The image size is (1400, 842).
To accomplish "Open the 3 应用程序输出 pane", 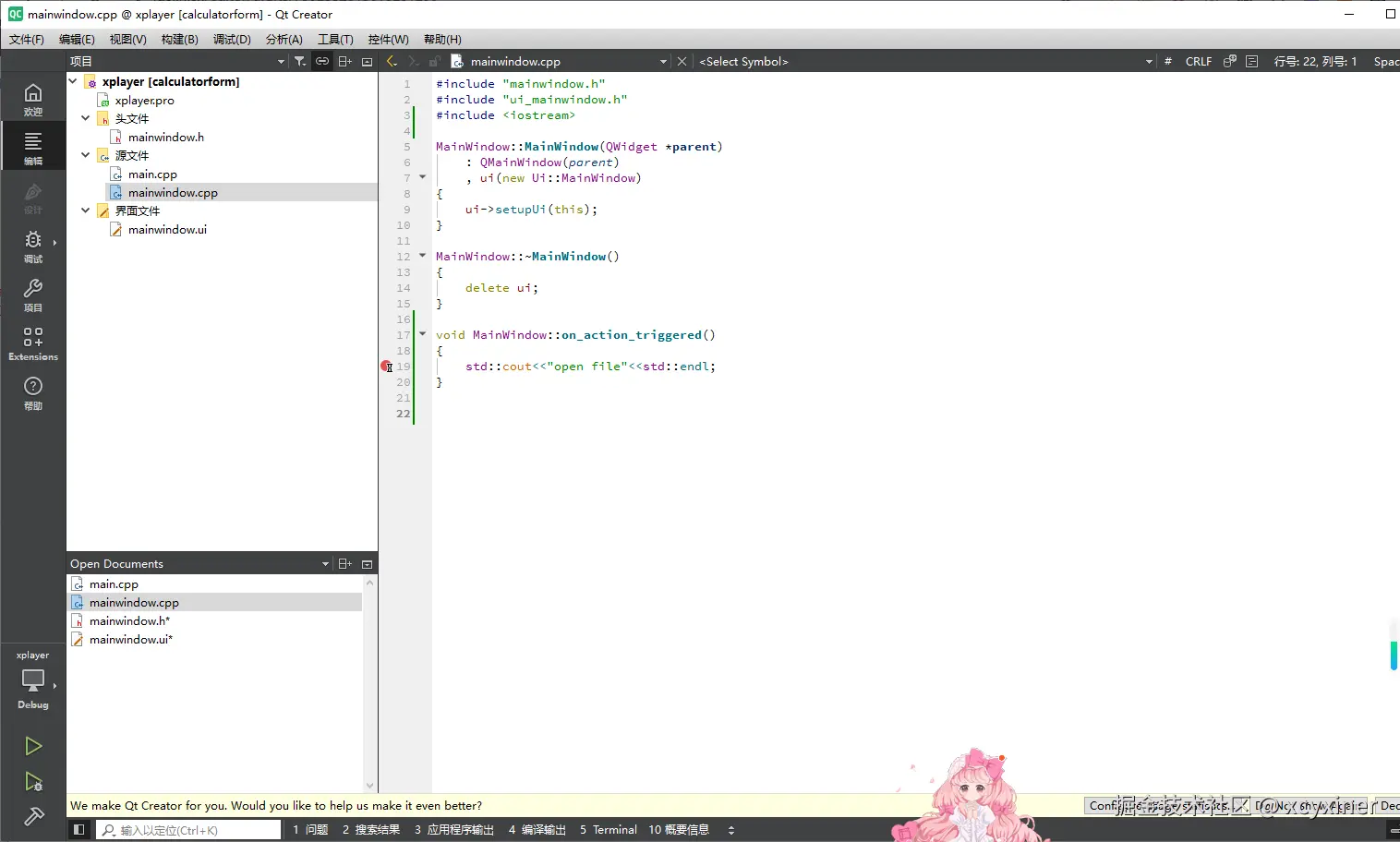I will coord(454,829).
